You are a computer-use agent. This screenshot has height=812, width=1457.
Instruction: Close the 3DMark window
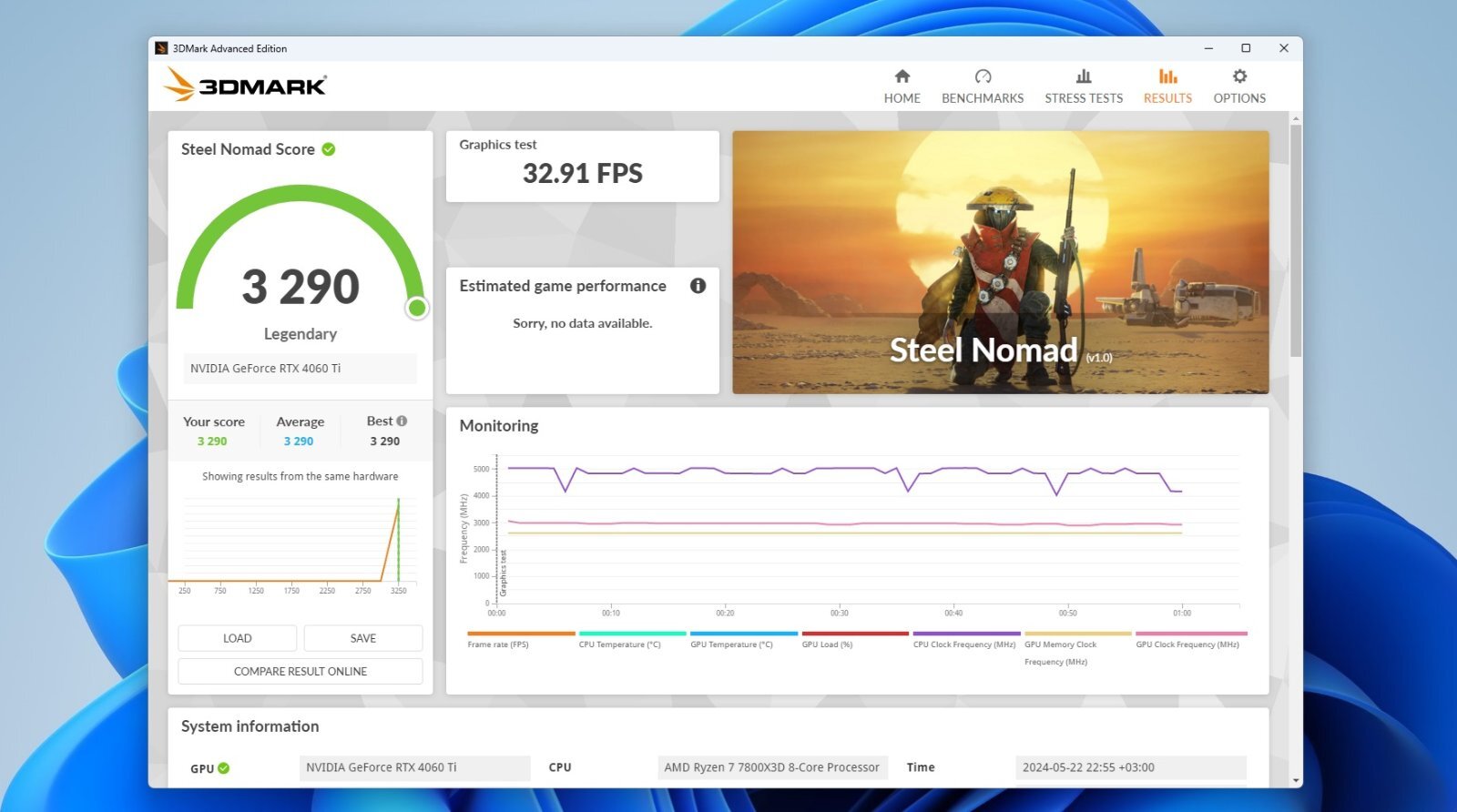coord(1284,48)
